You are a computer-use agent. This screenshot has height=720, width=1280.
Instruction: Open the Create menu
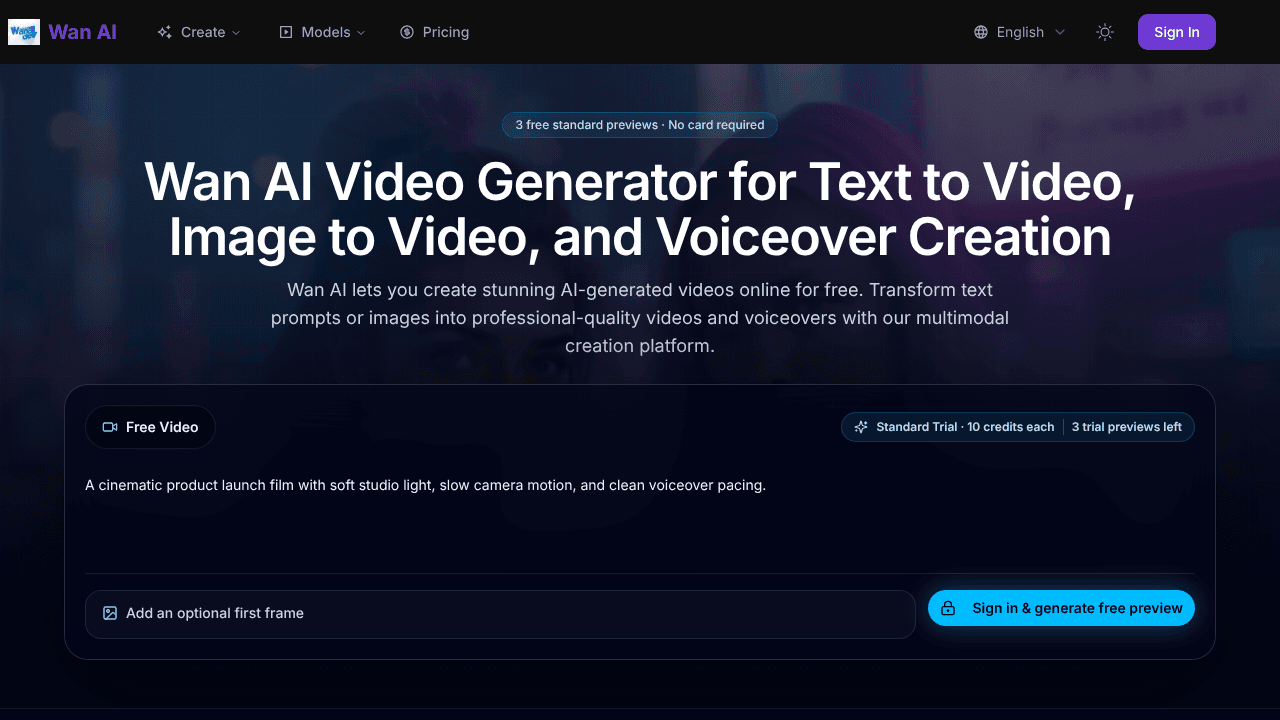click(x=199, y=32)
